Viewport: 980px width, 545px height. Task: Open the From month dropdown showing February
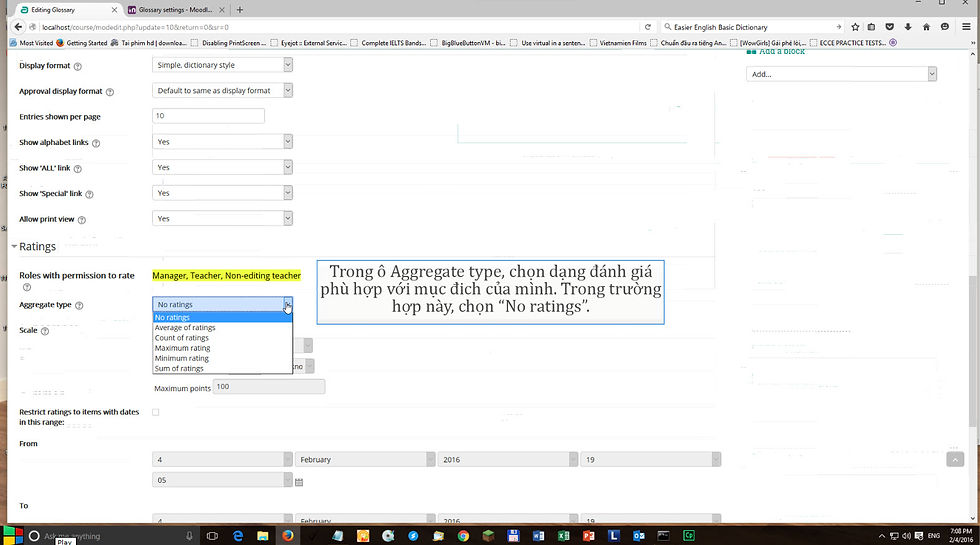[x=365, y=459]
